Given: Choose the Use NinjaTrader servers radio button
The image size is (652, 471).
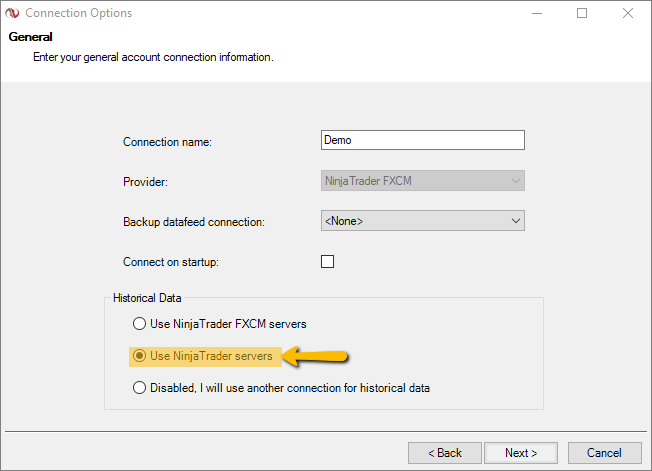Looking at the screenshot, I should click(x=139, y=356).
